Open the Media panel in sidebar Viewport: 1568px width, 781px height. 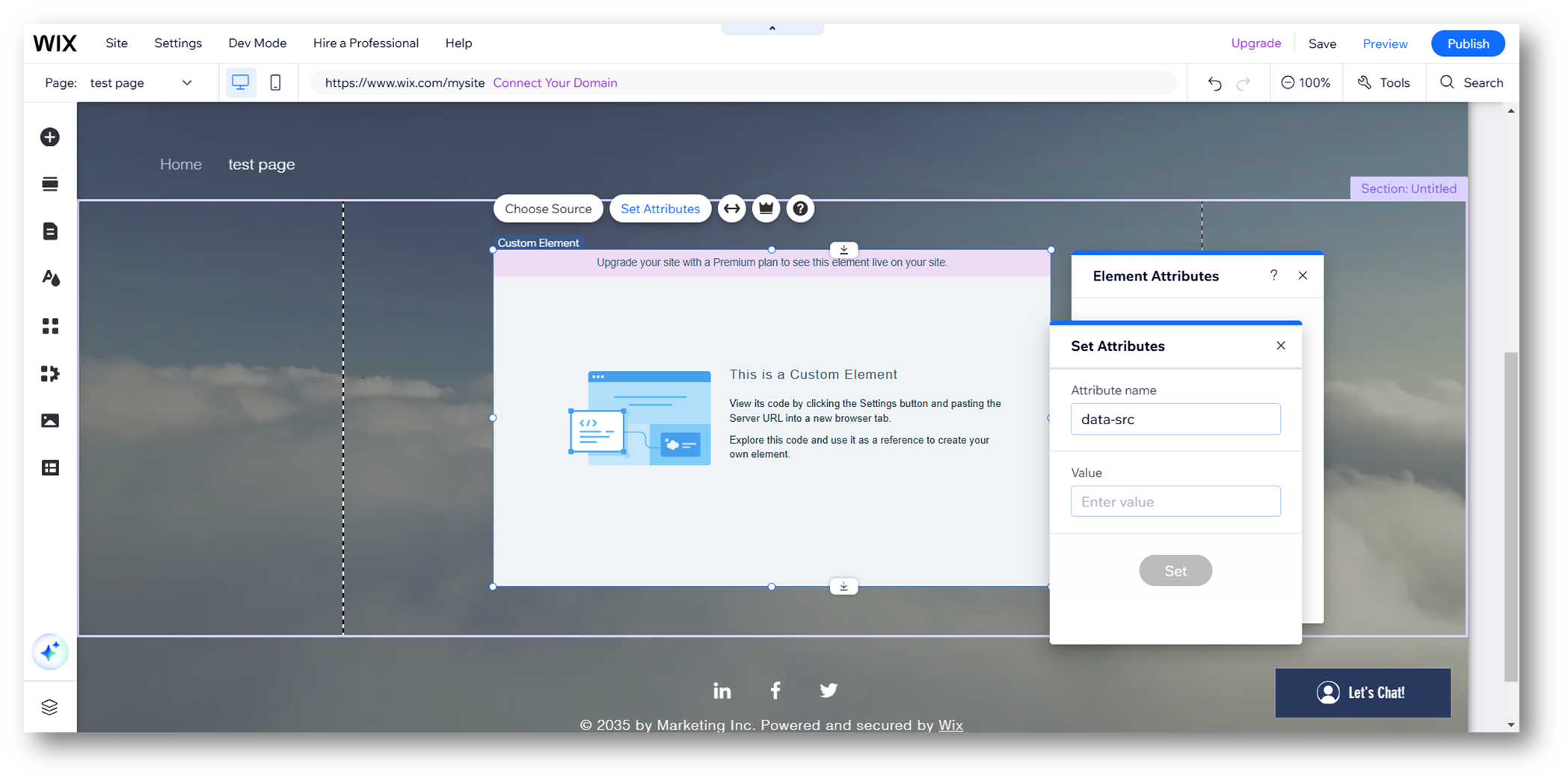click(x=49, y=420)
